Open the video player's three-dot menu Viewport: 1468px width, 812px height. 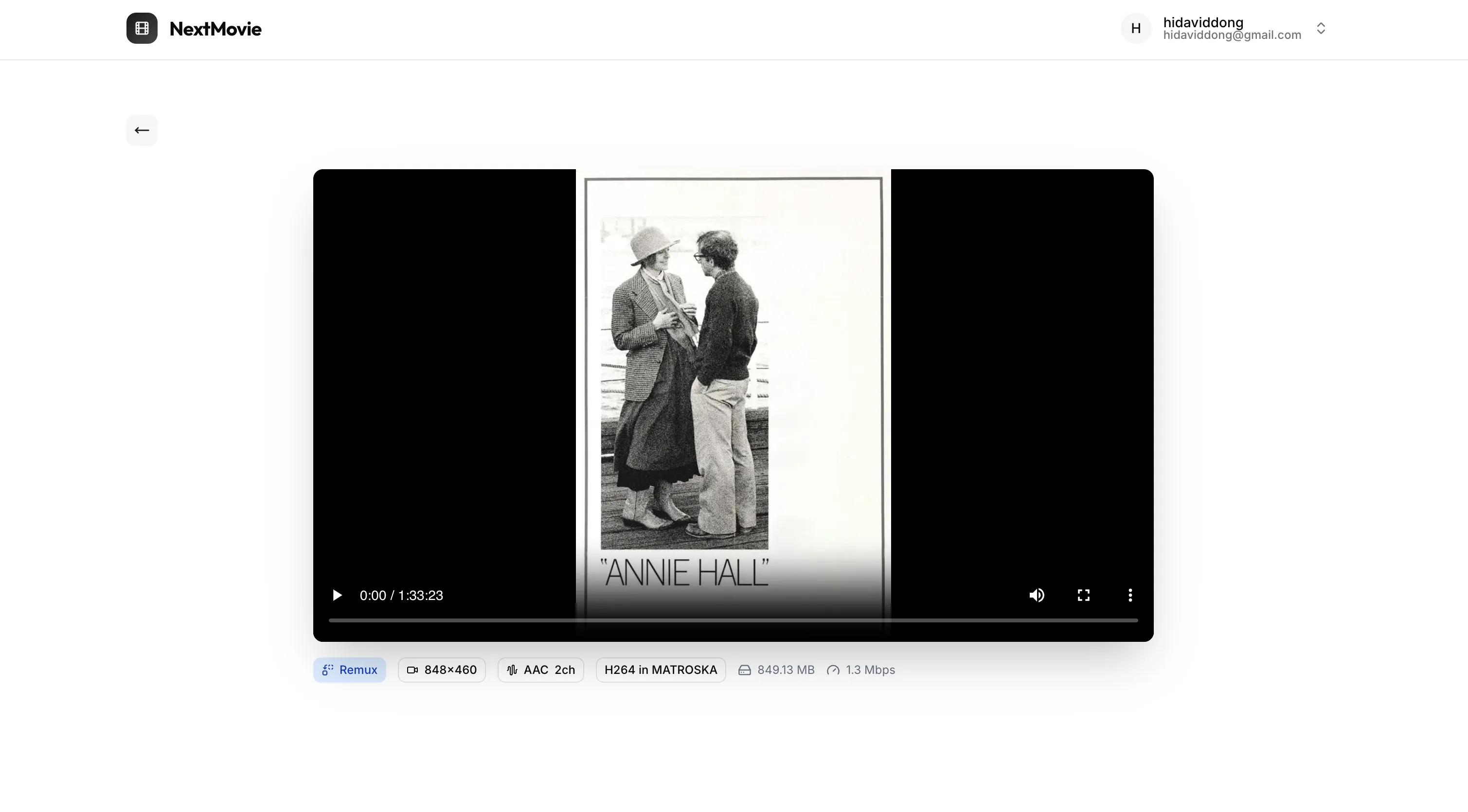[1130, 596]
